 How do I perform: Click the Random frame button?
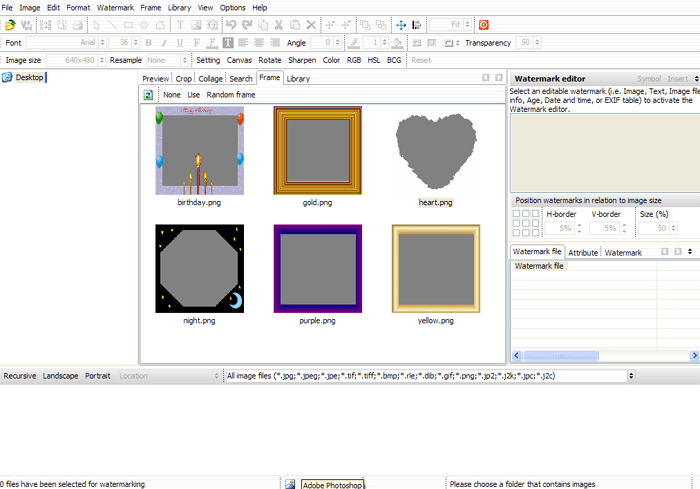pos(231,95)
